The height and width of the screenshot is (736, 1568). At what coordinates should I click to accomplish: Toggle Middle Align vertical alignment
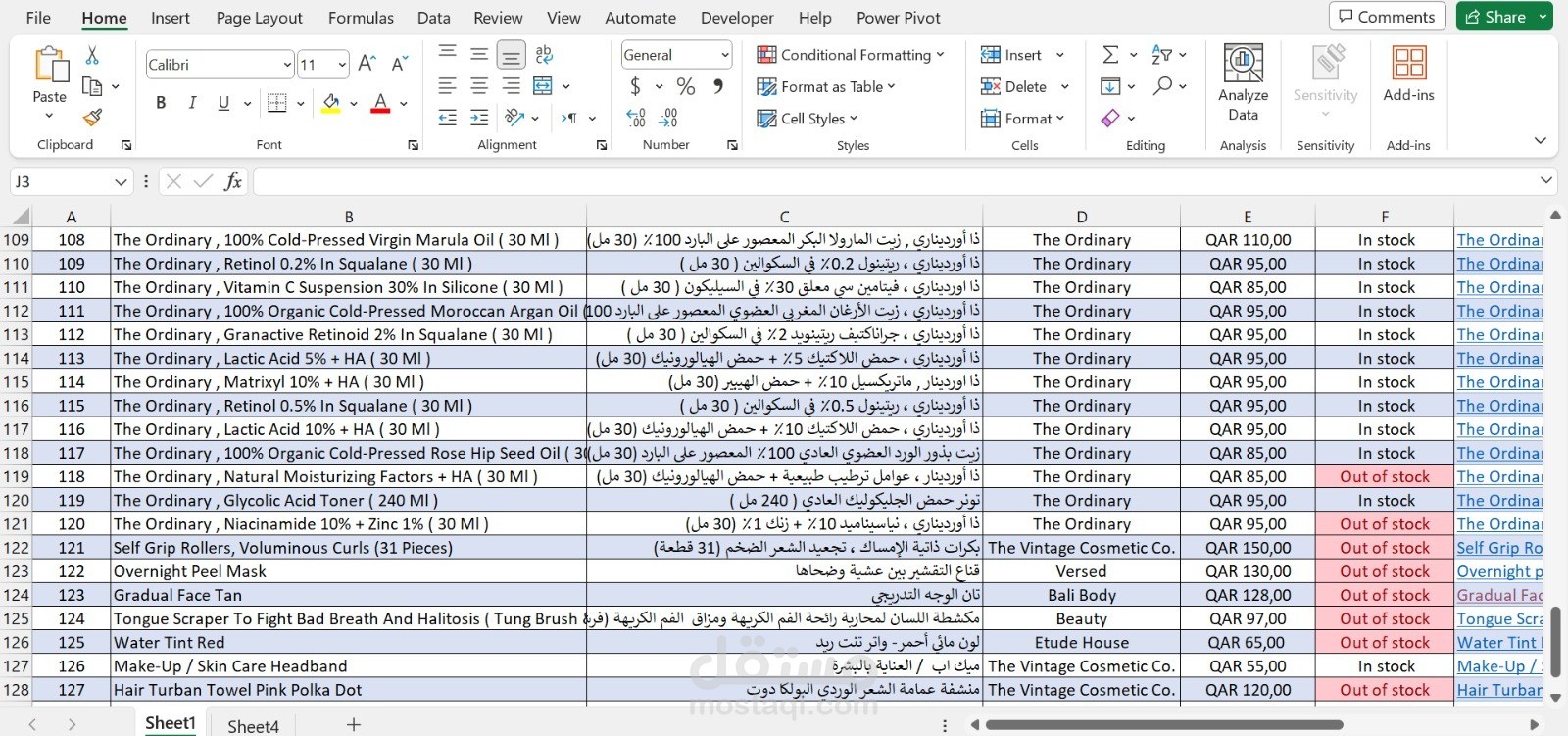479,55
